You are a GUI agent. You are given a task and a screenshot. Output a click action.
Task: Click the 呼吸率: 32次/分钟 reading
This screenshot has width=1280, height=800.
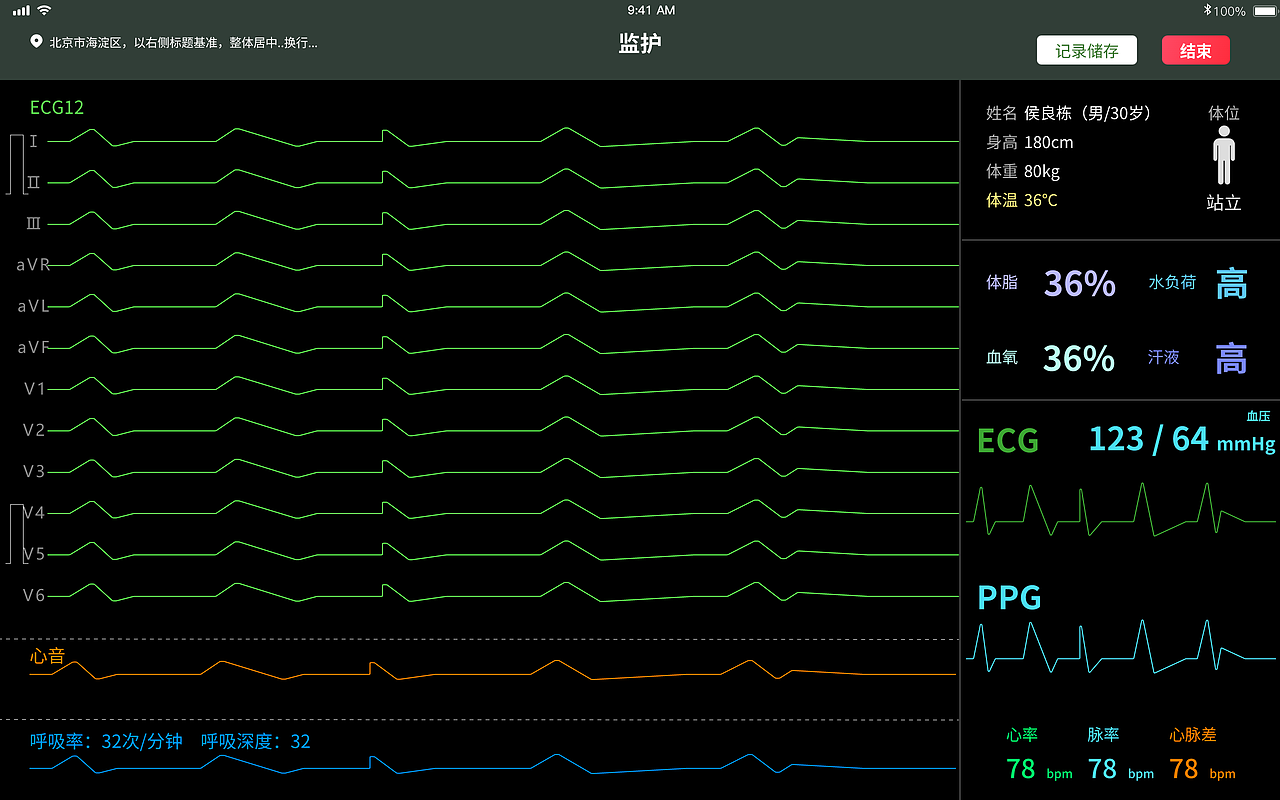107,741
